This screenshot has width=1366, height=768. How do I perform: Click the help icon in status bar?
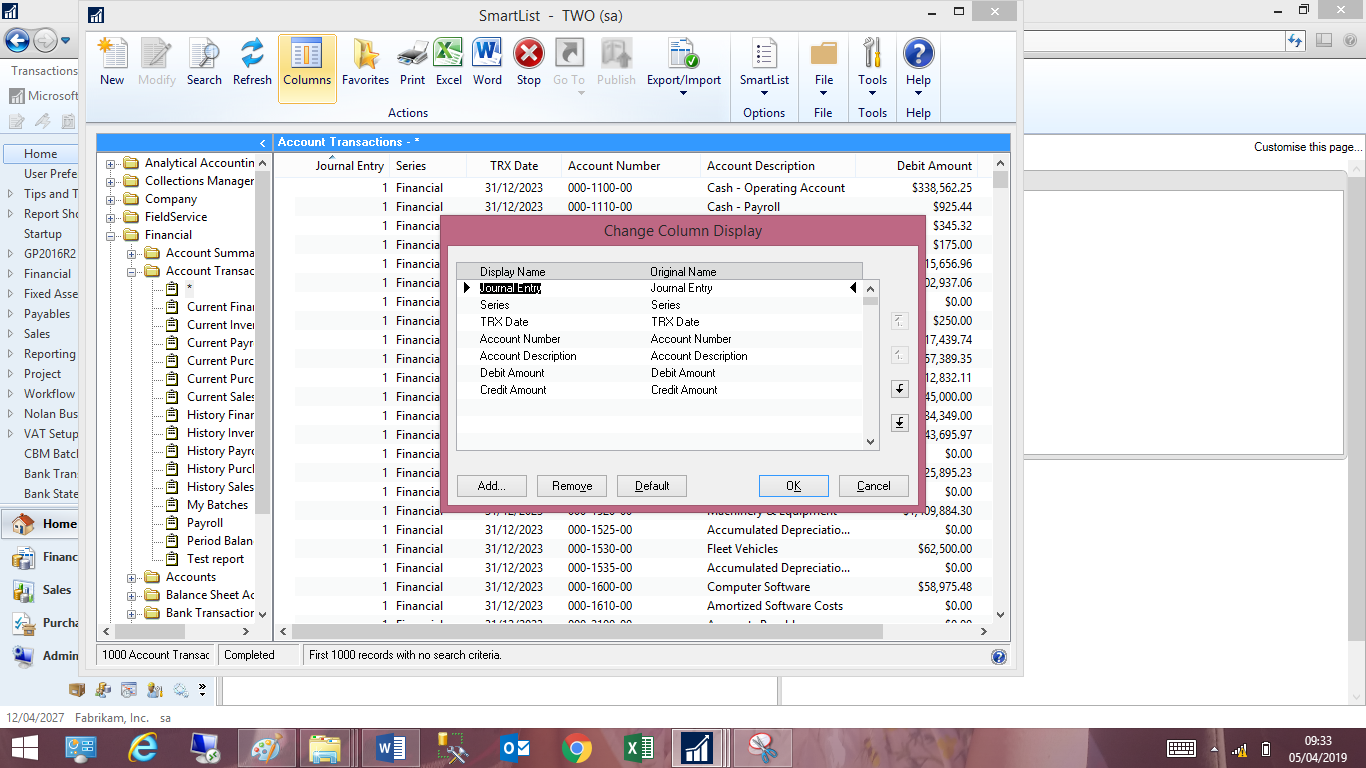998,656
